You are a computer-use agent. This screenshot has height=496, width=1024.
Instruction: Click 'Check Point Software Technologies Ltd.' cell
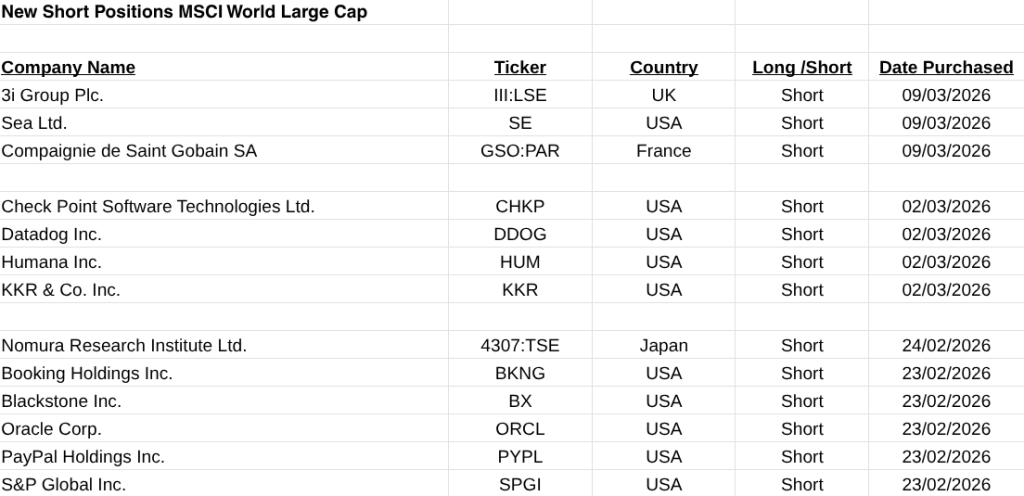click(158, 207)
